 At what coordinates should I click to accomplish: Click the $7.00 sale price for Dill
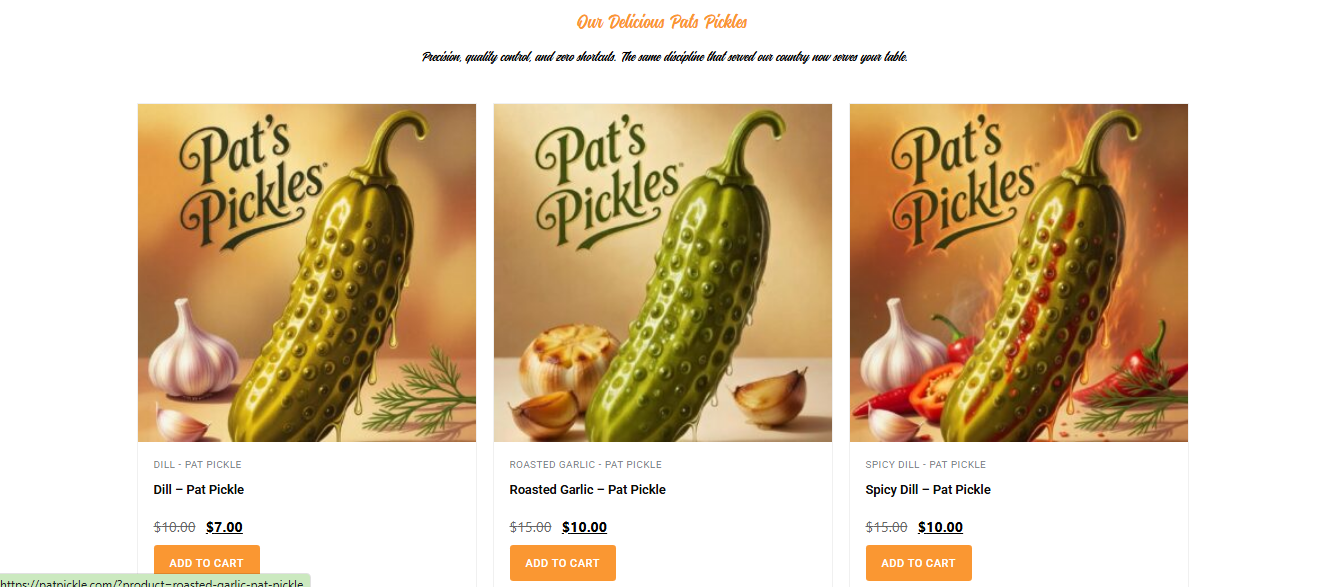click(x=224, y=527)
